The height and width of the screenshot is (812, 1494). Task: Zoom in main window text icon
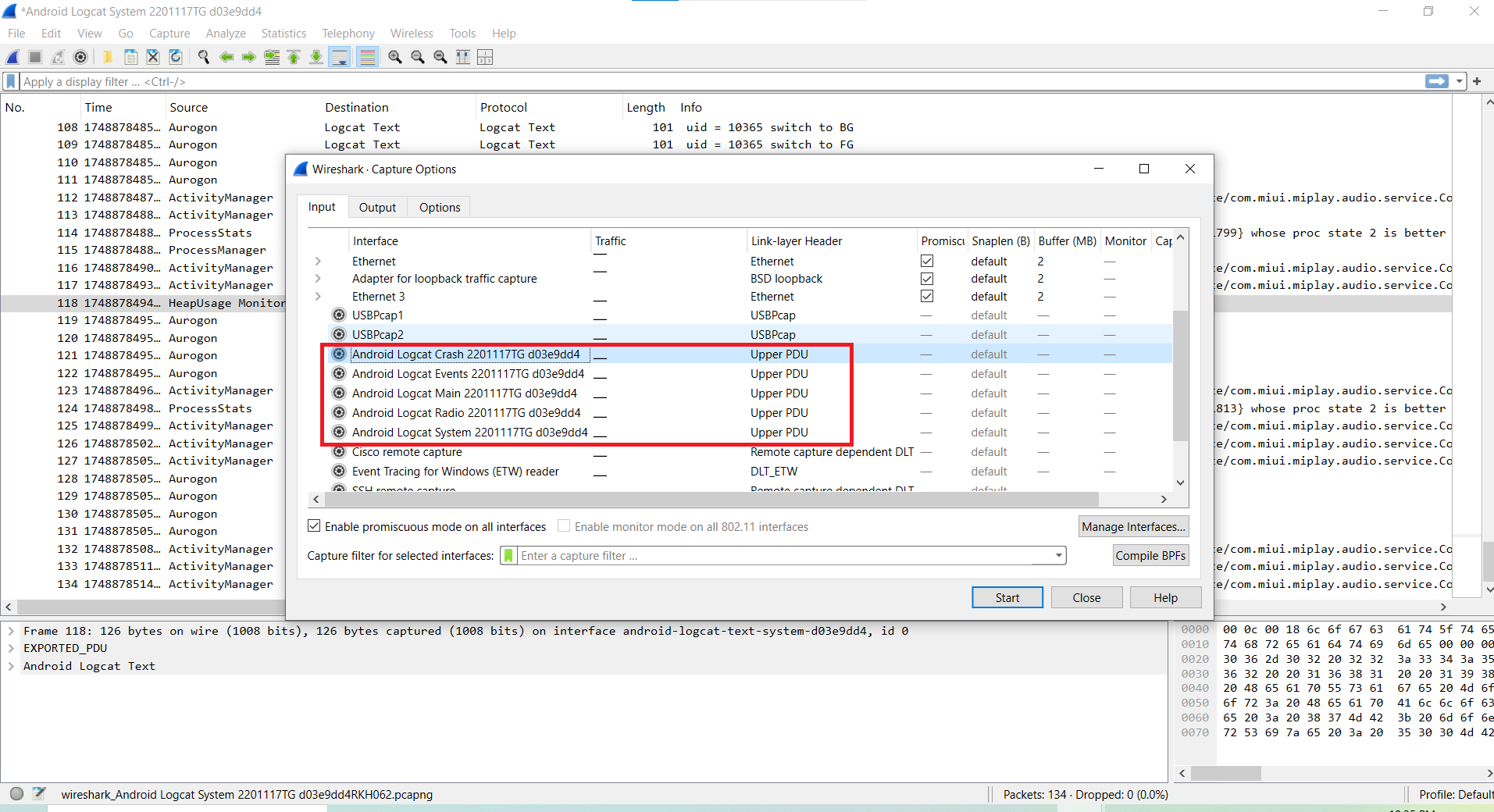pos(395,57)
